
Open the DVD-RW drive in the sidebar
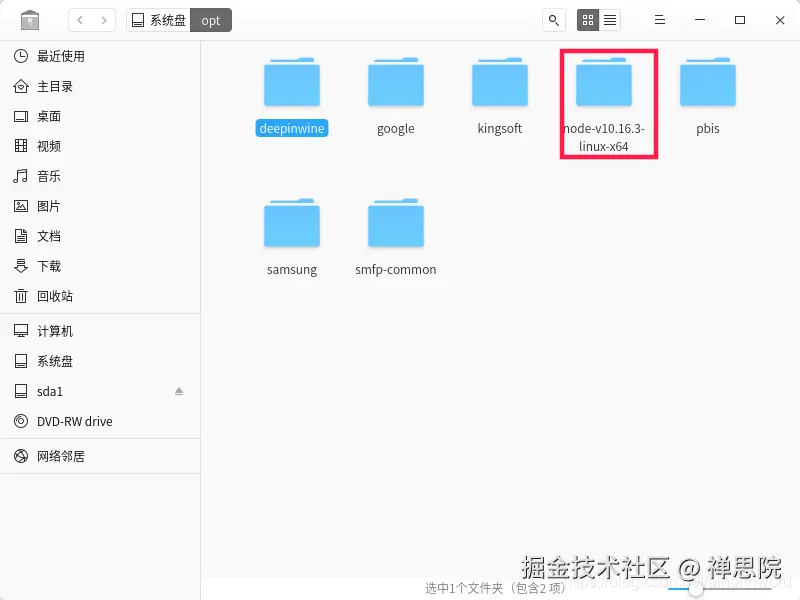tap(60, 421)
